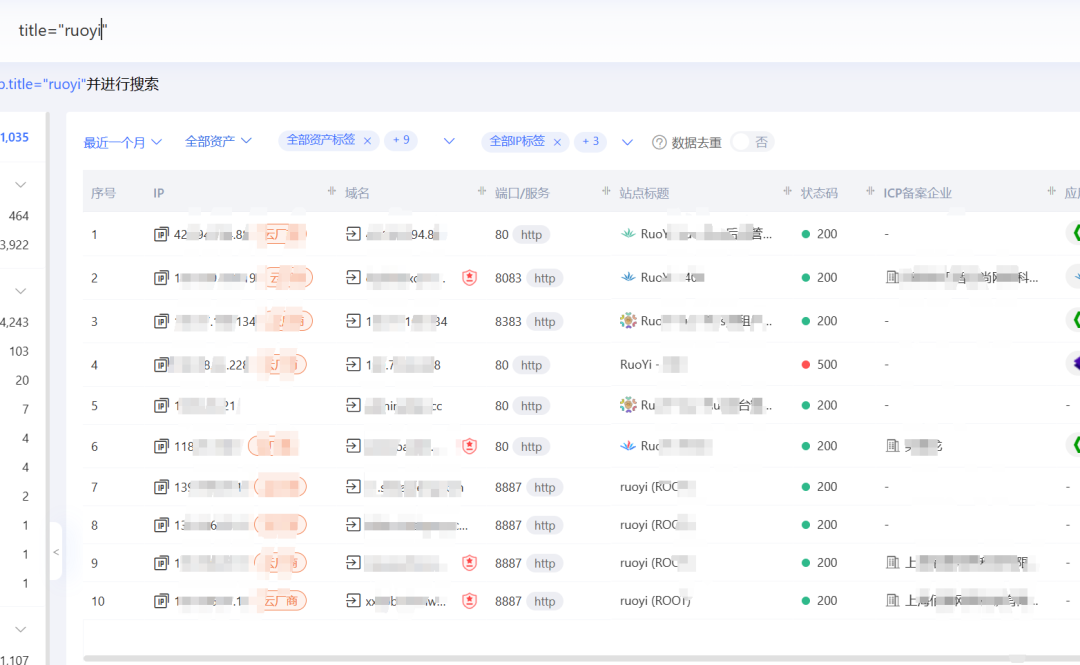The width and height of the screenshot is (1080, 665).
Task: Click the 域名 column handle icon
Action: pyautogui.click(x=481, y=191)
